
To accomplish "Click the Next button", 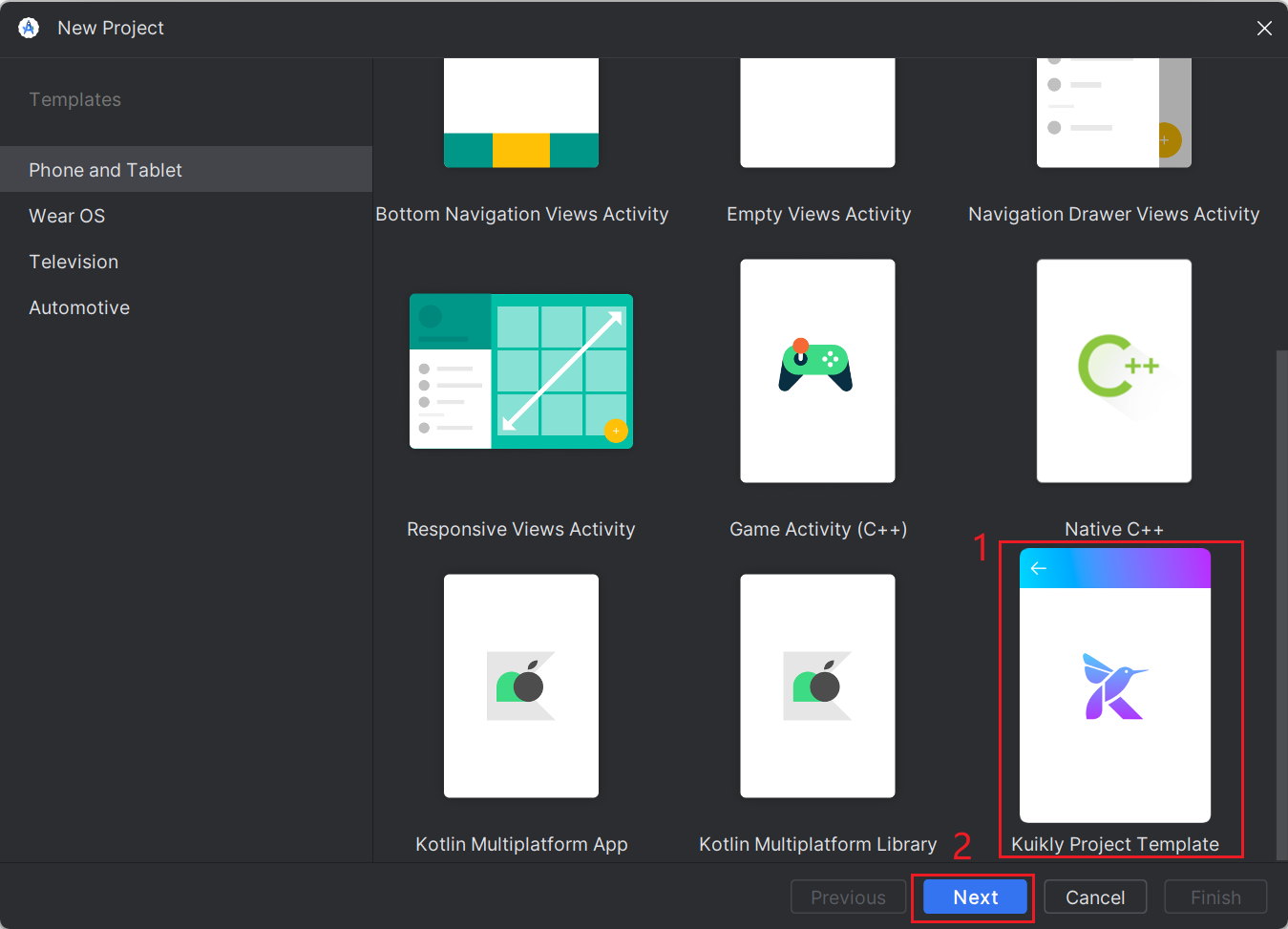I will click(x=975, y=897).
